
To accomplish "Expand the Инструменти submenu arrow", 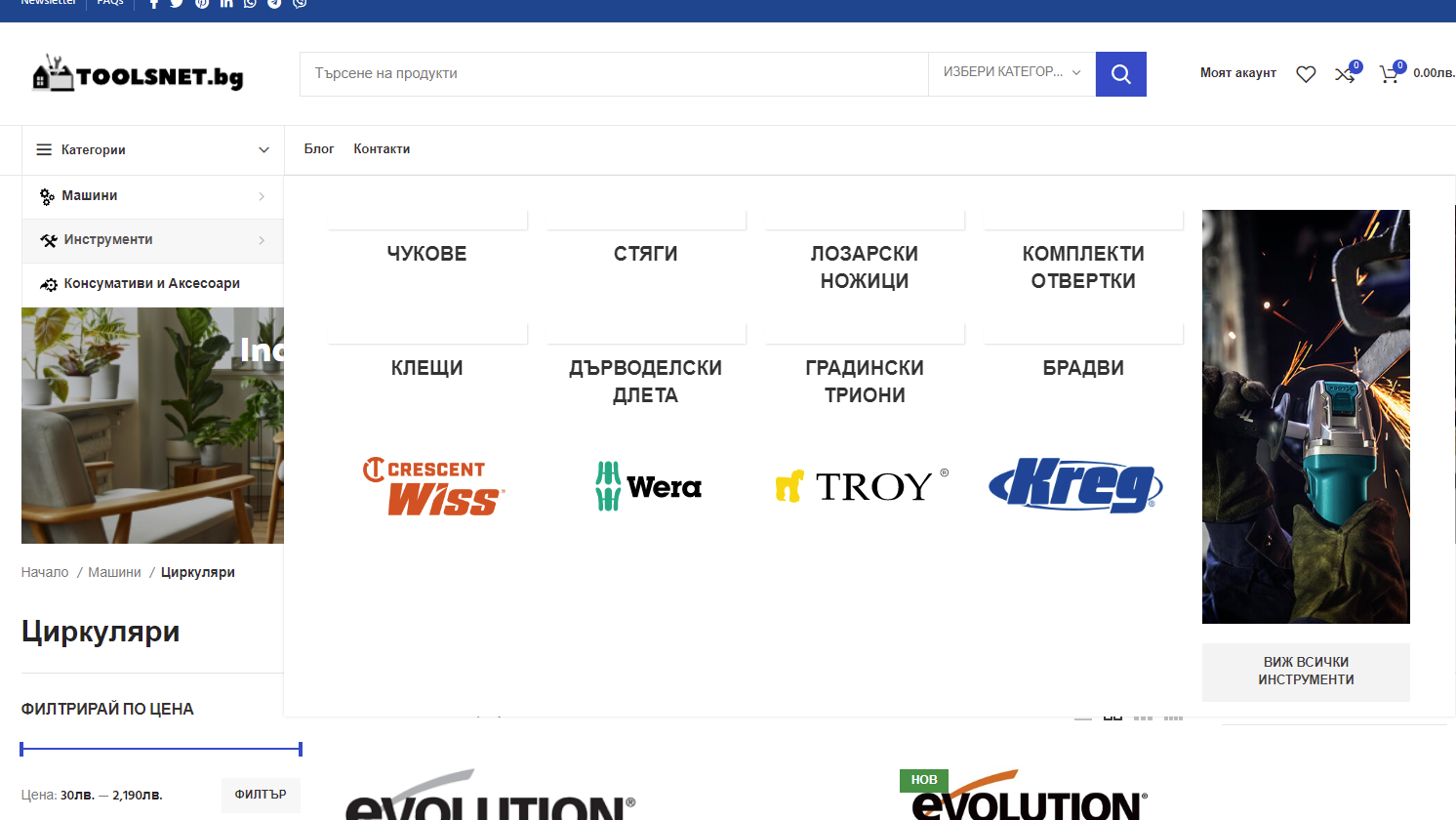I will click(x=262, y=240).
